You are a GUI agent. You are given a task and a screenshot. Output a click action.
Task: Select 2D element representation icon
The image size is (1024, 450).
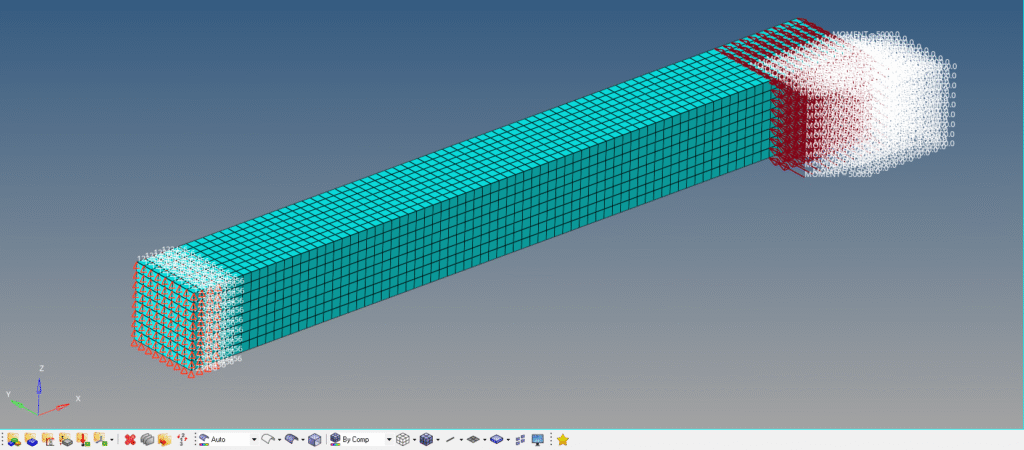tap(473, 440)
